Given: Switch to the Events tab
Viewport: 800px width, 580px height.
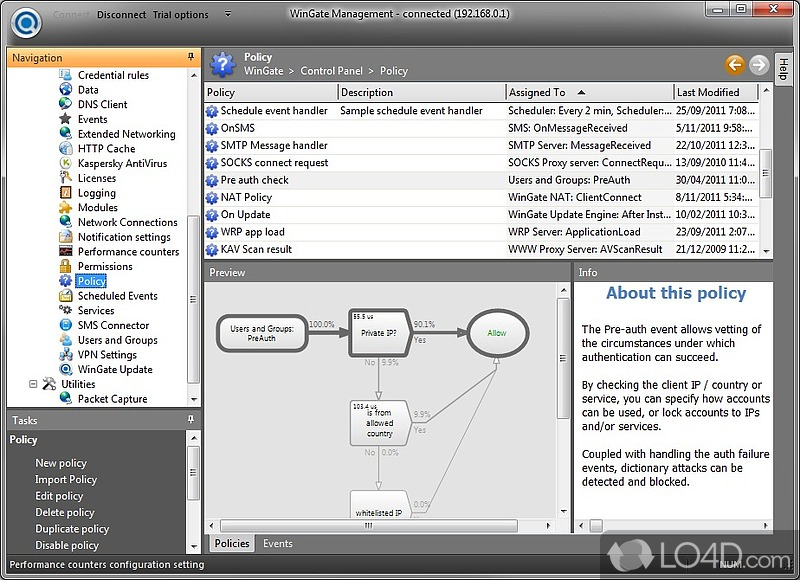Looking at the screenshot, I should click(277, 544).
